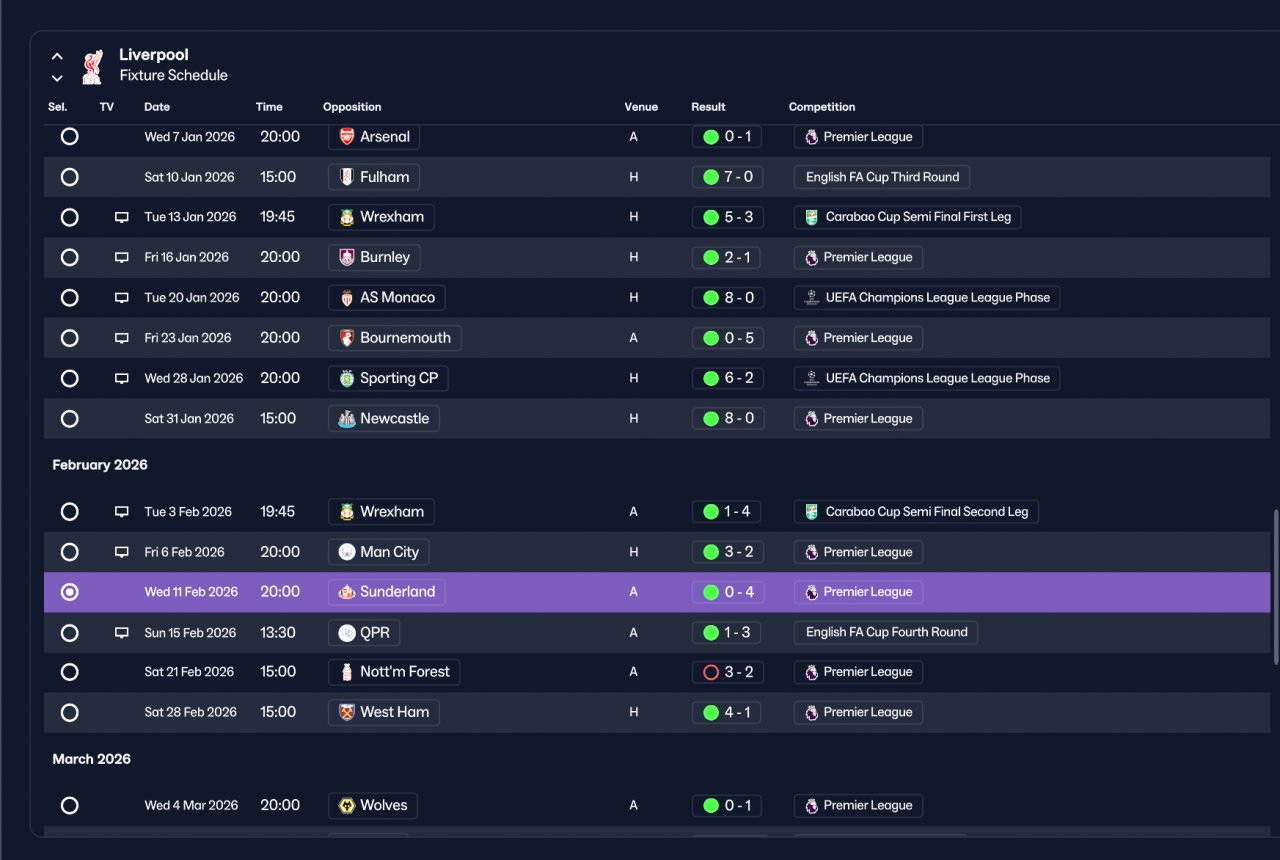The width and height of the screenshot is (1280, 860).
Task: Click the Wolves club badge
Action: tap(347, 806)
